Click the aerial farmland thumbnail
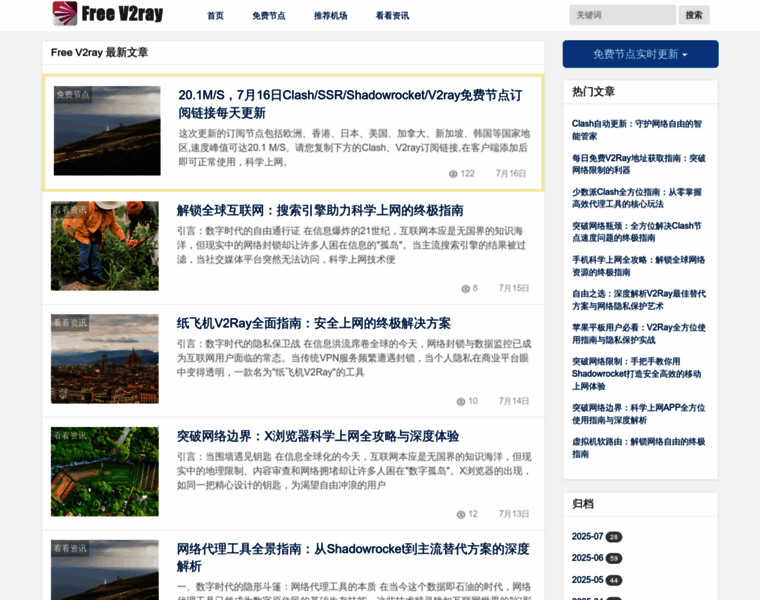This screenshot has height=600, width=760. [x=105, y=472]
